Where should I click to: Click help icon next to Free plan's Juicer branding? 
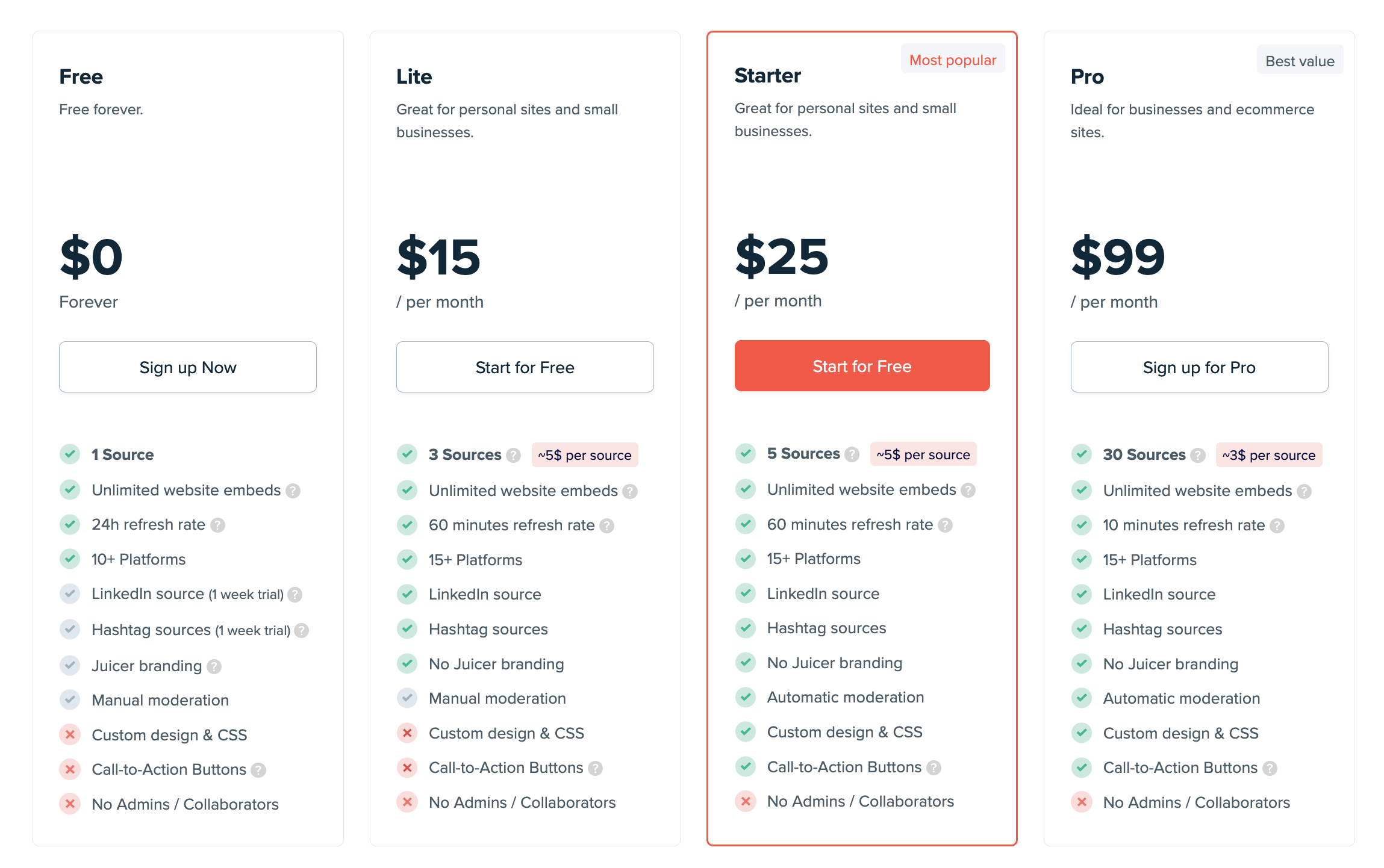[x=214, y=666]
